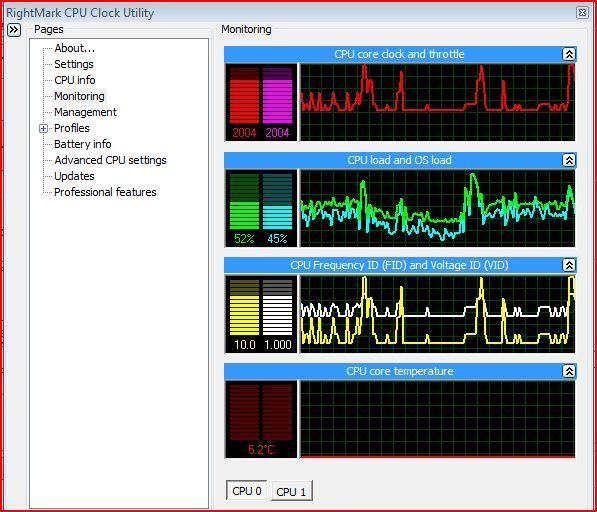Image resolution: width=597 pixels, height=512 pixels.
Task: Open the Settings page
Action: coord(73,64)
